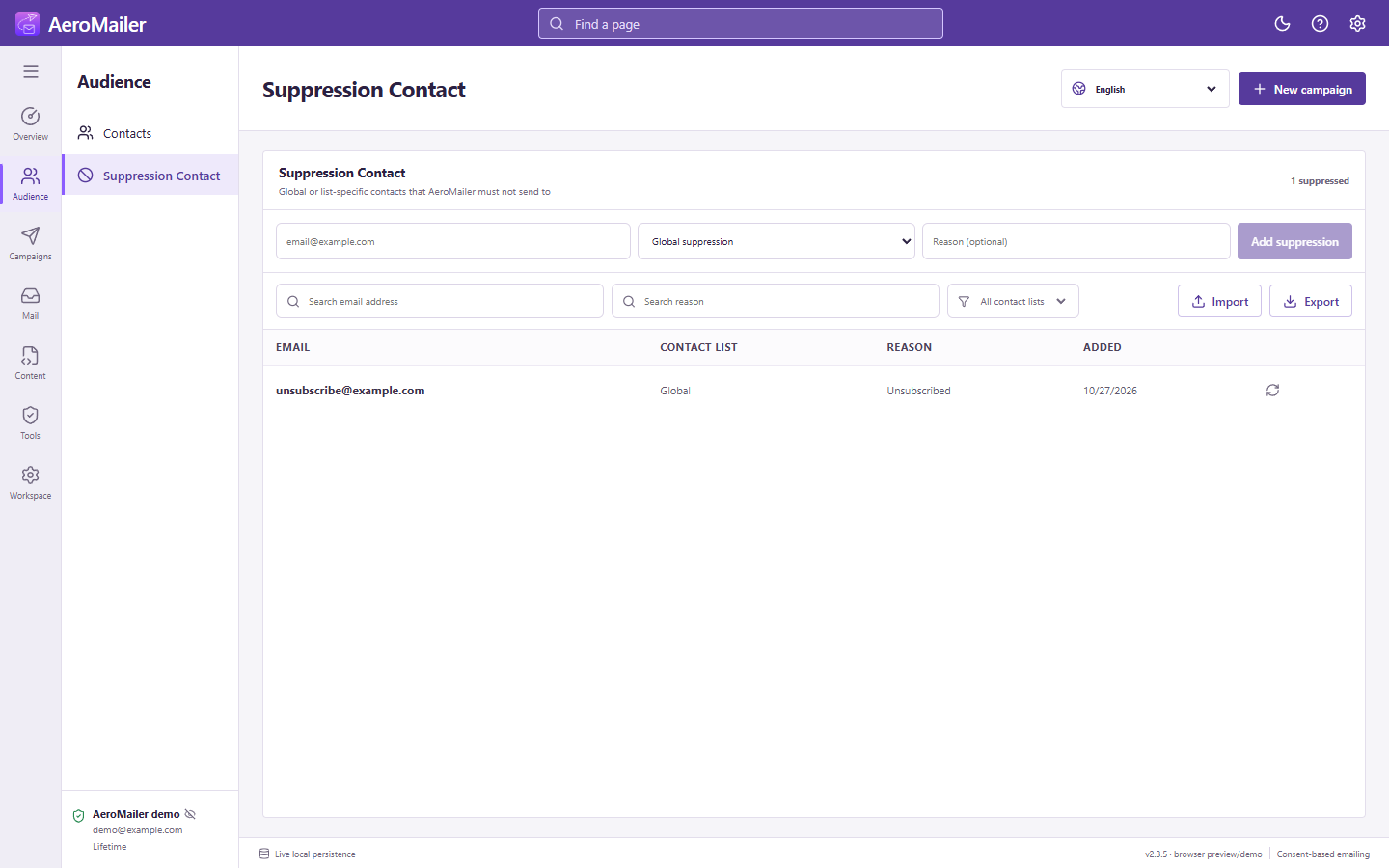Open help via the question mark icon

point(1320,23)
